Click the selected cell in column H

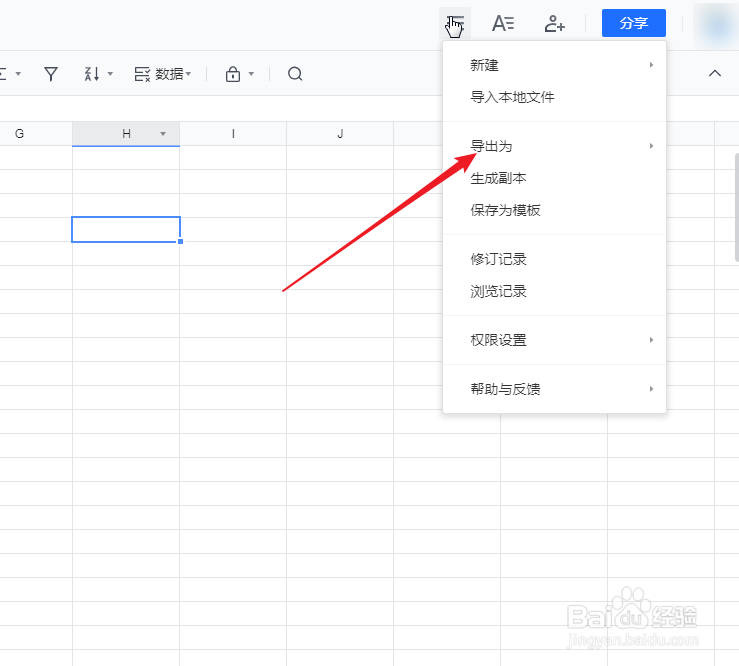(126, 230)
